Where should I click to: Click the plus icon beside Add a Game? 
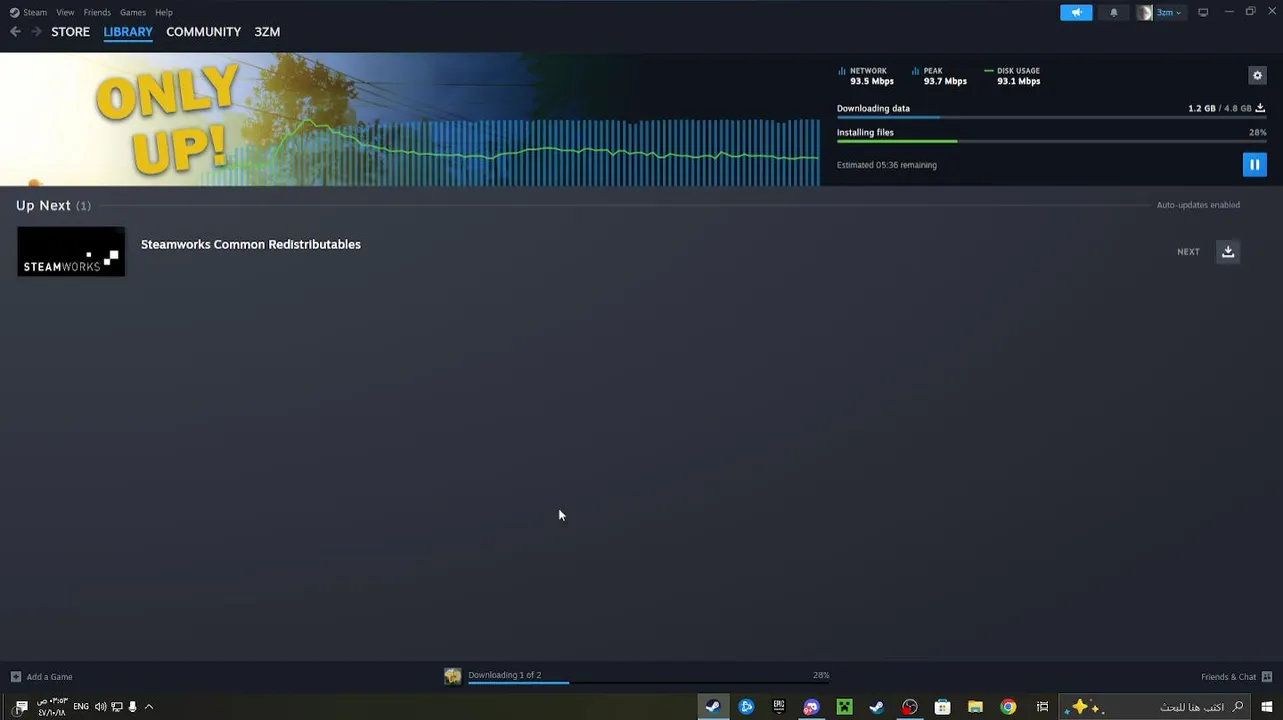click(x=15, y=677)
